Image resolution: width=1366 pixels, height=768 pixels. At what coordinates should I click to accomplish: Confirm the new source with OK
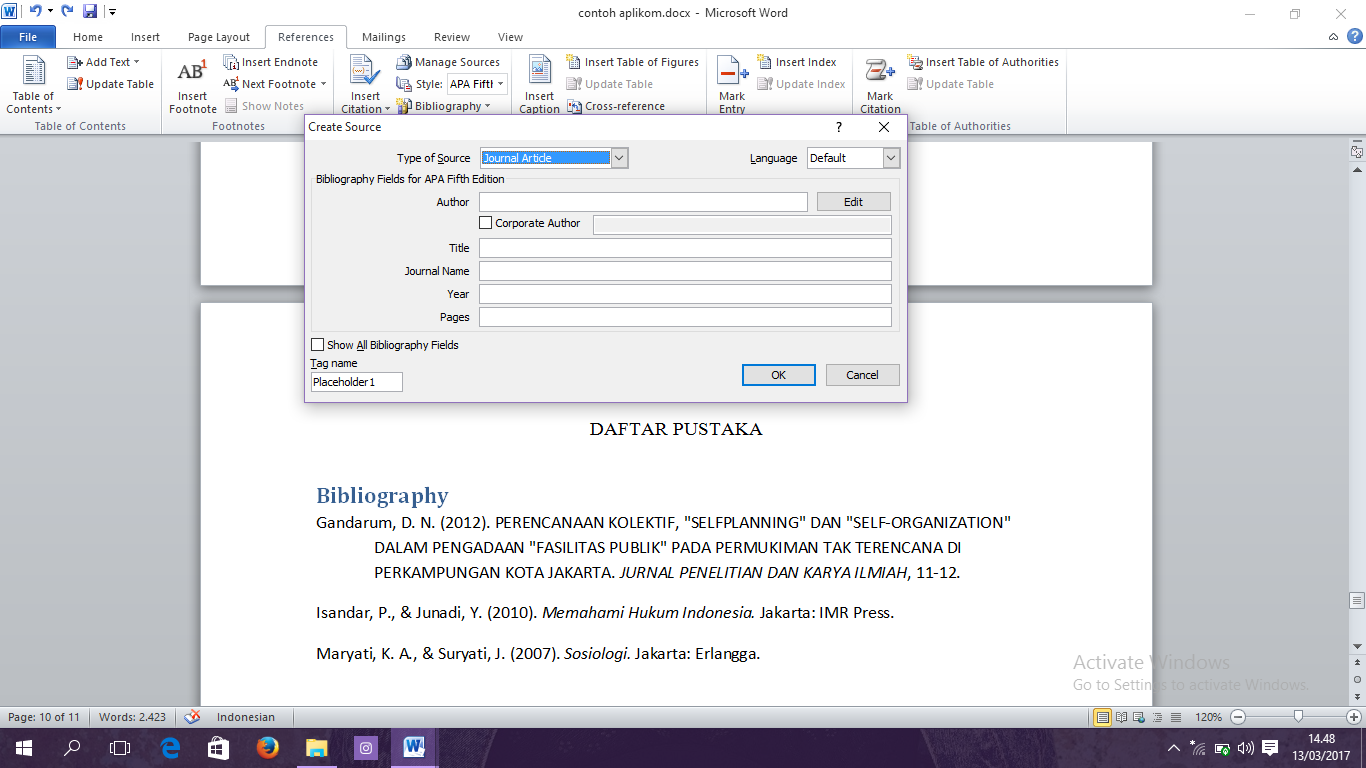(778, 374)
